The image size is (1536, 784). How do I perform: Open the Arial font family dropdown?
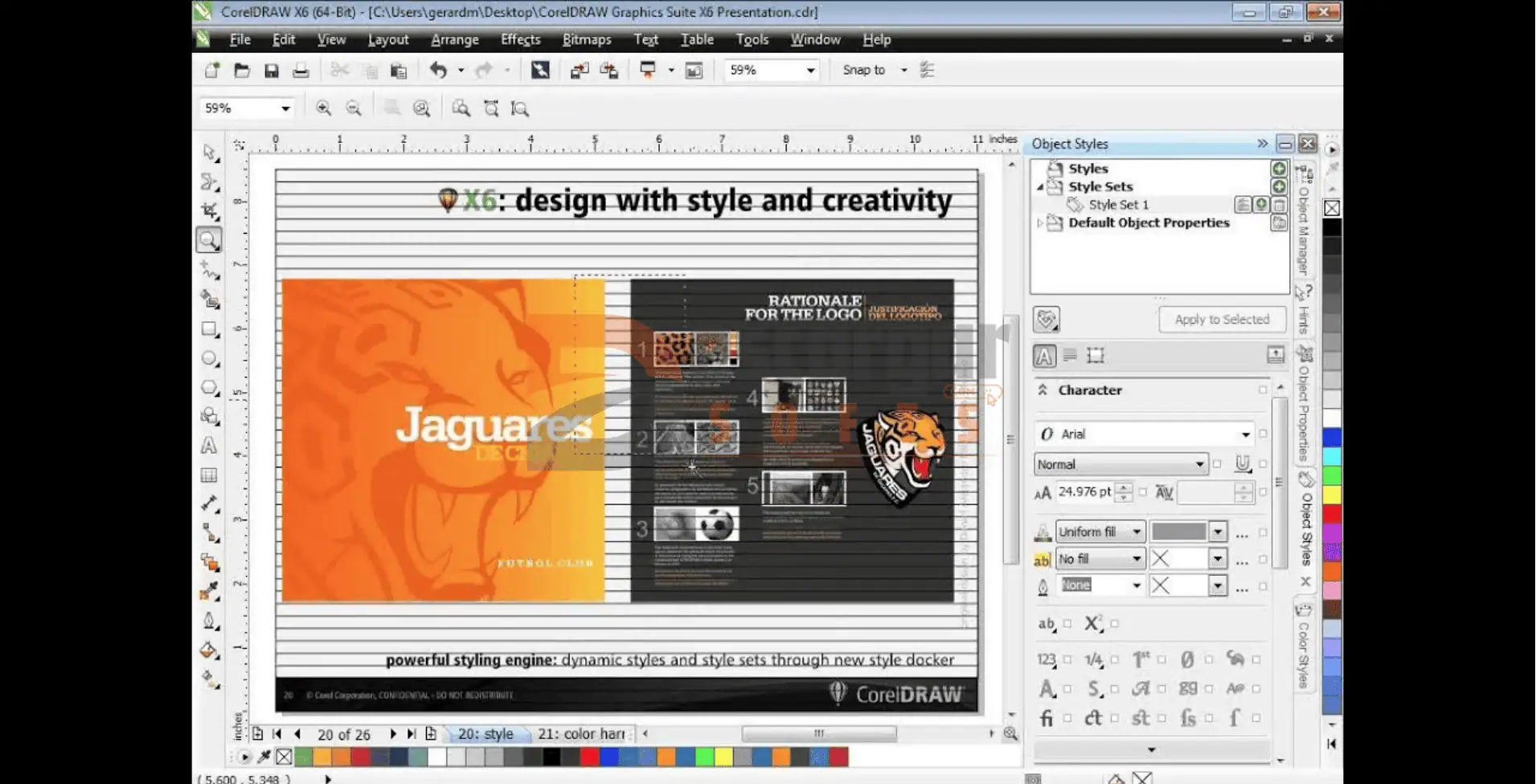point(1245,435)
